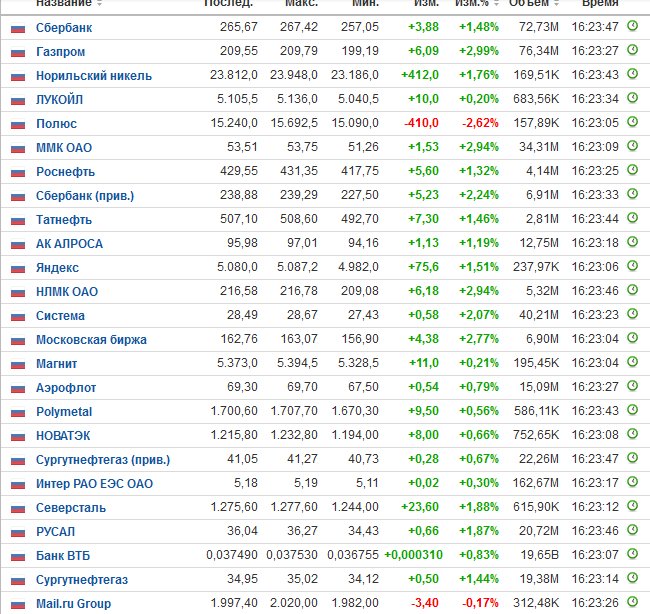Click the Russian flag beside Система
The width and height of the screenshot is (650, 614).
(x=18, y=317)
